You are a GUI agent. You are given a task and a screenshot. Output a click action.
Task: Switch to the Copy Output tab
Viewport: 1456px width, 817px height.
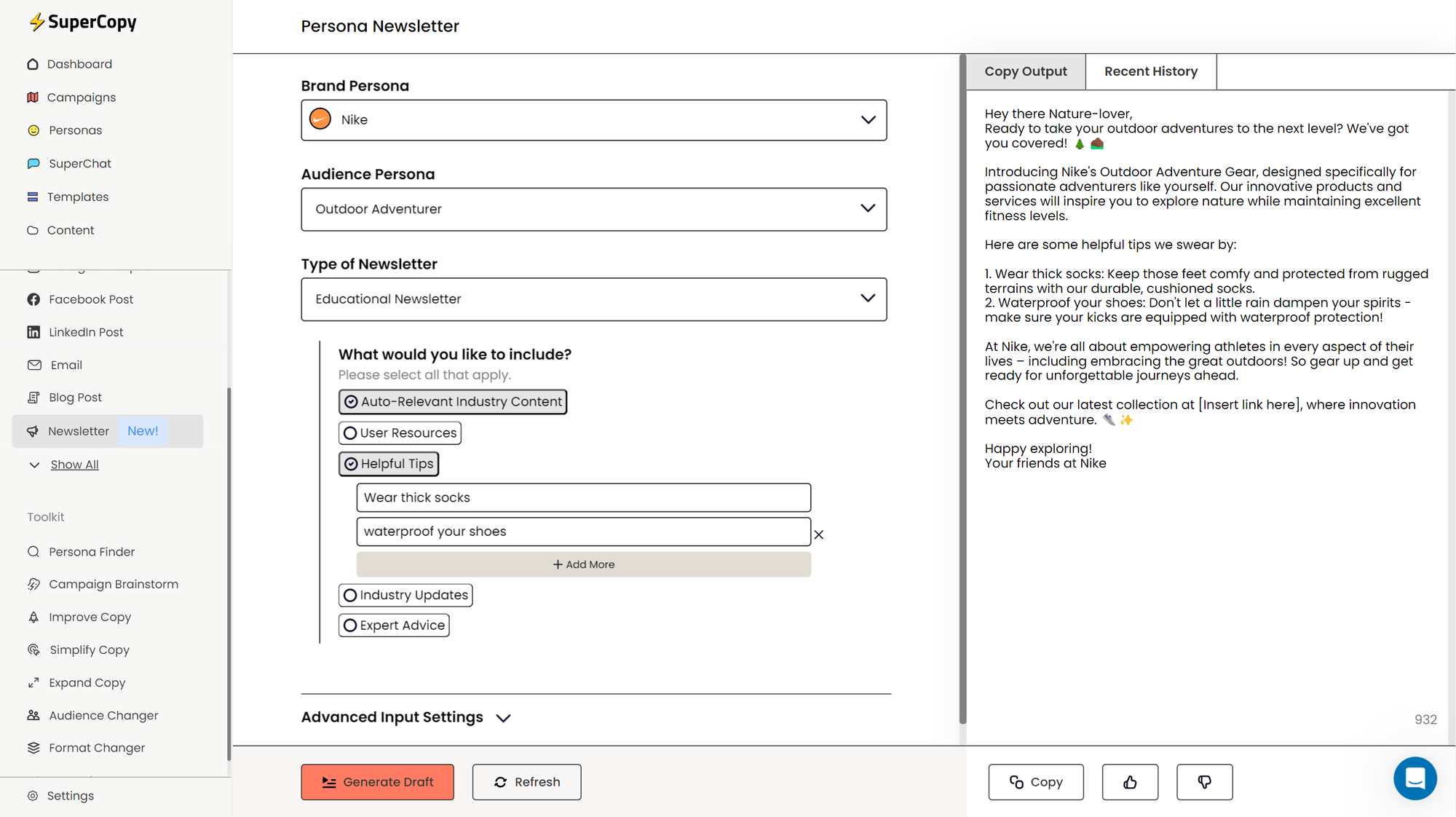(x=1026, y=71)
